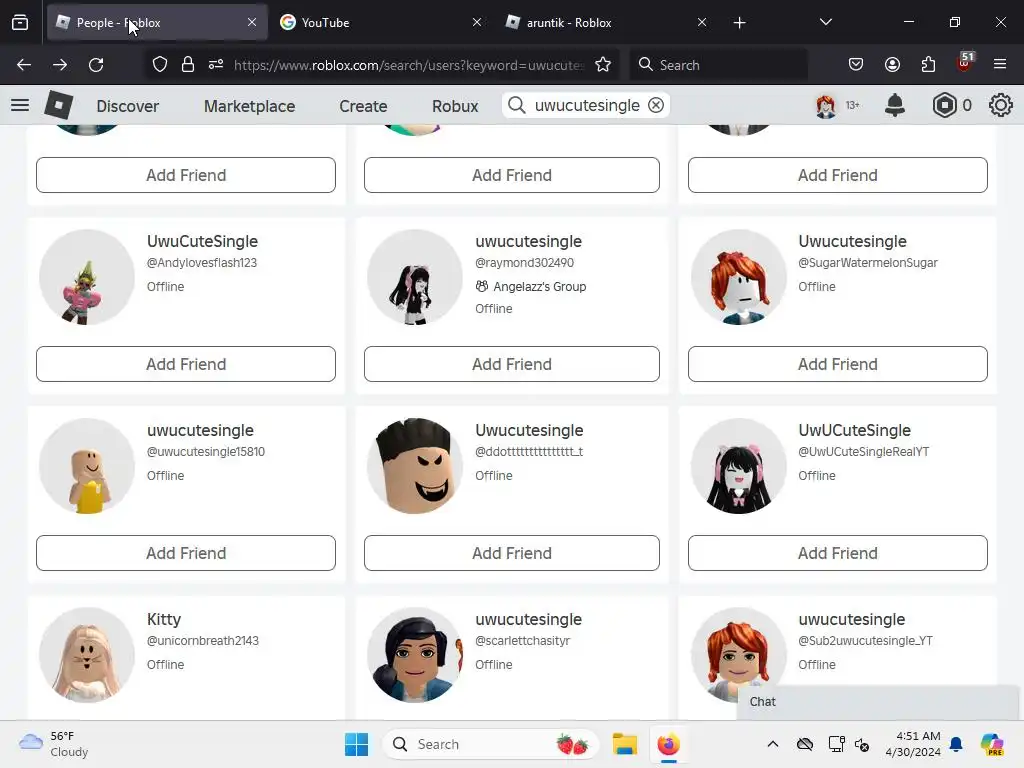Click the Roblox logo home icon
Image resolution: width=1024 pixels, height=768 pixels.
pos(59,104)
